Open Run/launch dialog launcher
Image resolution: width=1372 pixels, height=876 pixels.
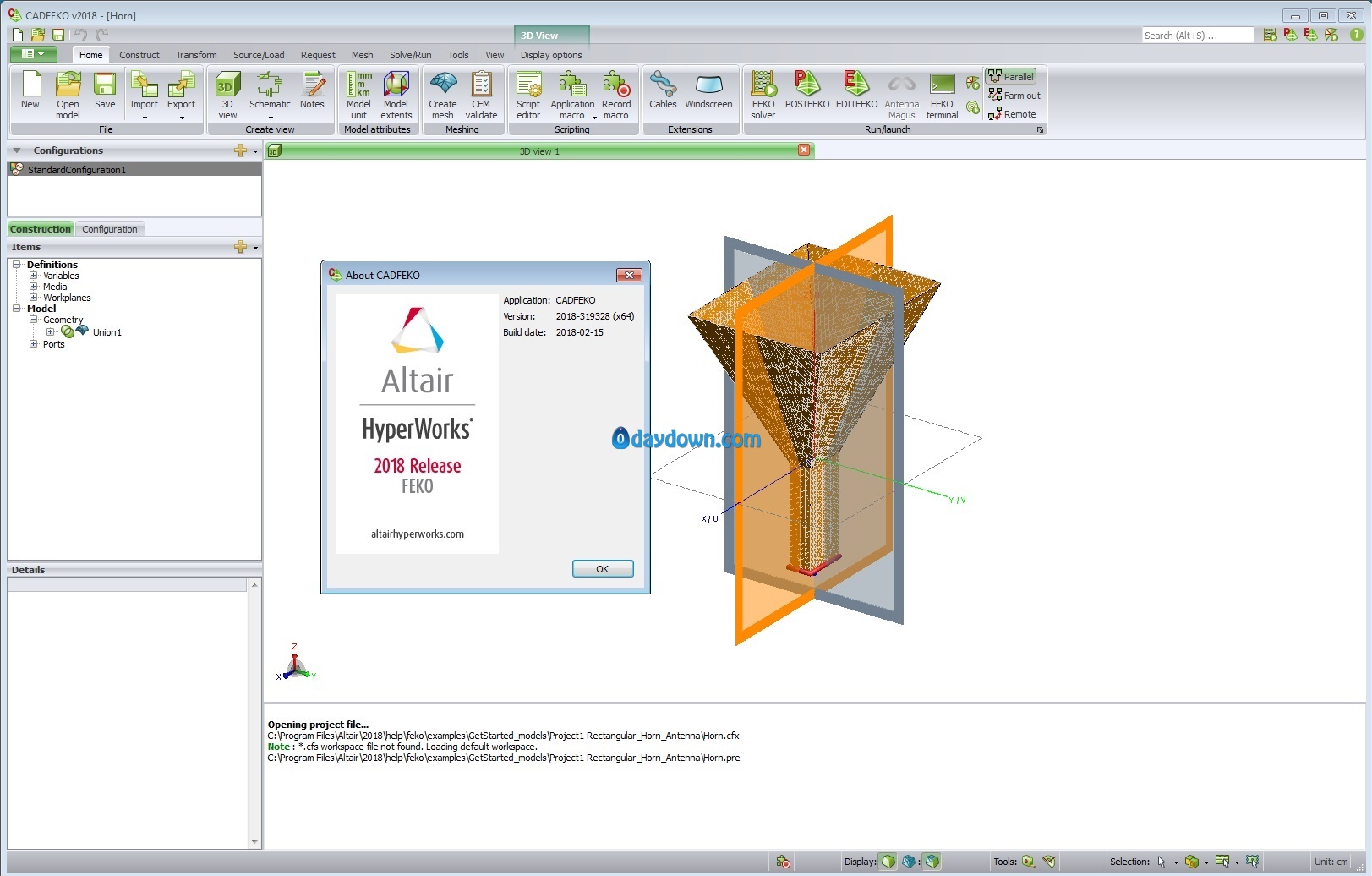(1041, 129)
